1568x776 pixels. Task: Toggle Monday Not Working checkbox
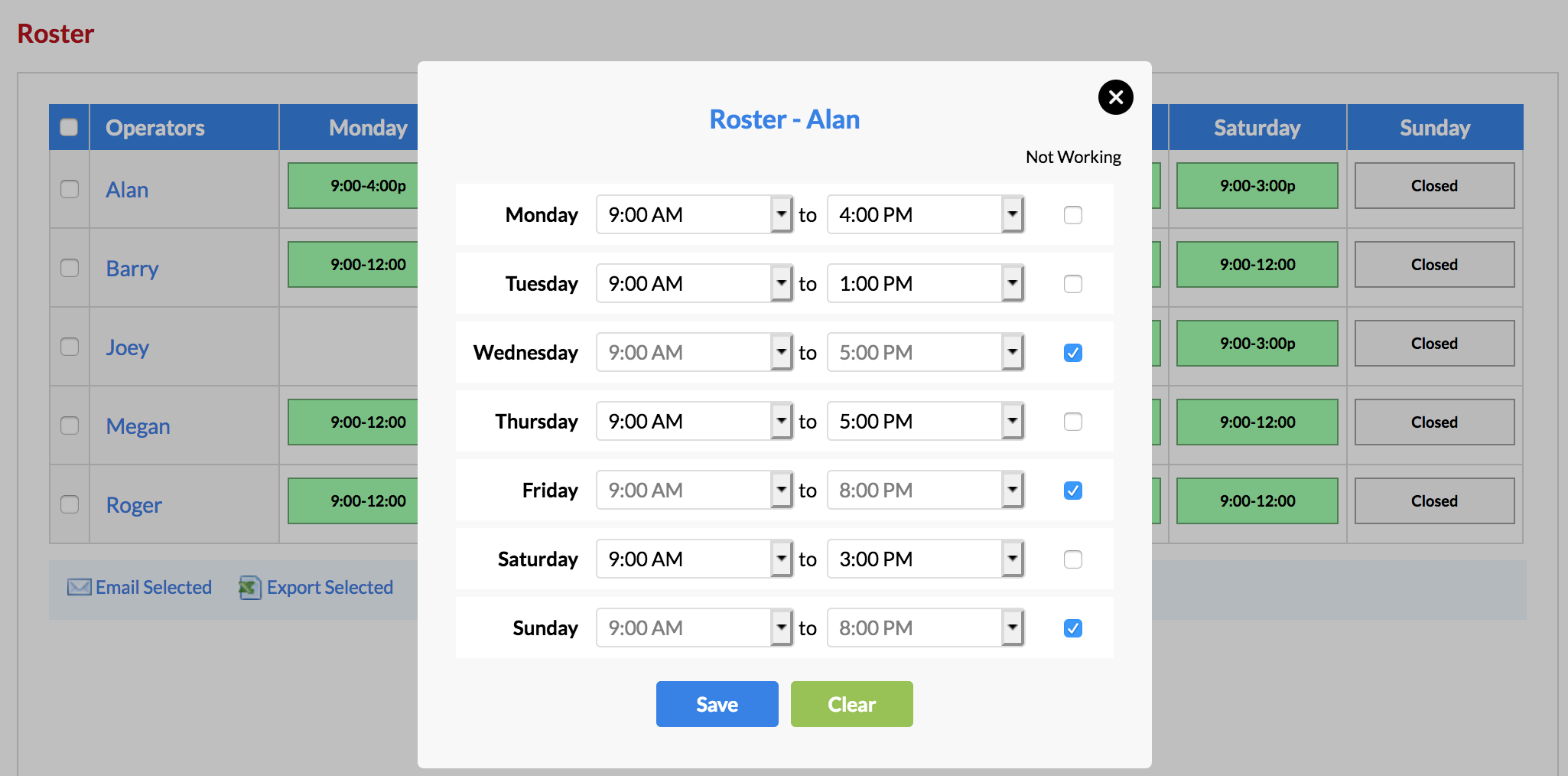[x=1073, y=215]
